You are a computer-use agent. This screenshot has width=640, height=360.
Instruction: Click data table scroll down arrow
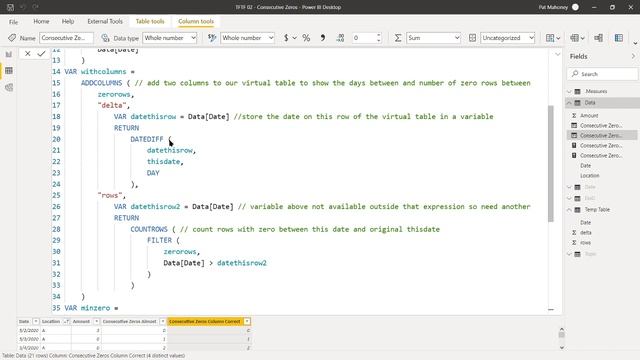562,348
